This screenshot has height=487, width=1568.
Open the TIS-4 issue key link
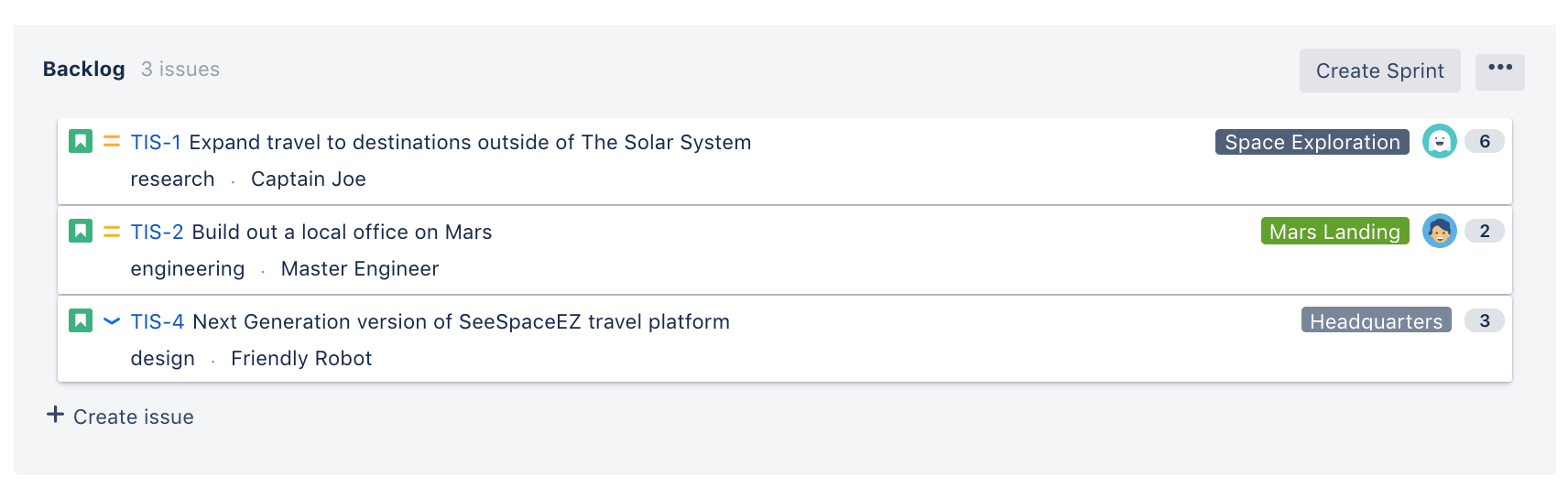point(158,322)
